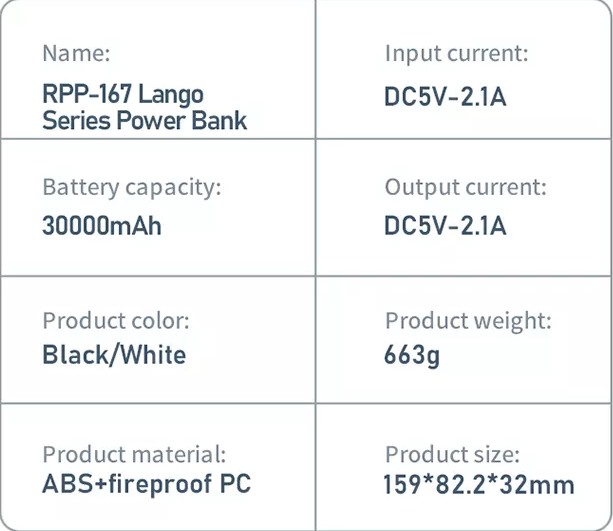Screen dimensions: 613x531
Task: Click the "Input current:" label
Action: pyautogui.click(x=456, y=53)
